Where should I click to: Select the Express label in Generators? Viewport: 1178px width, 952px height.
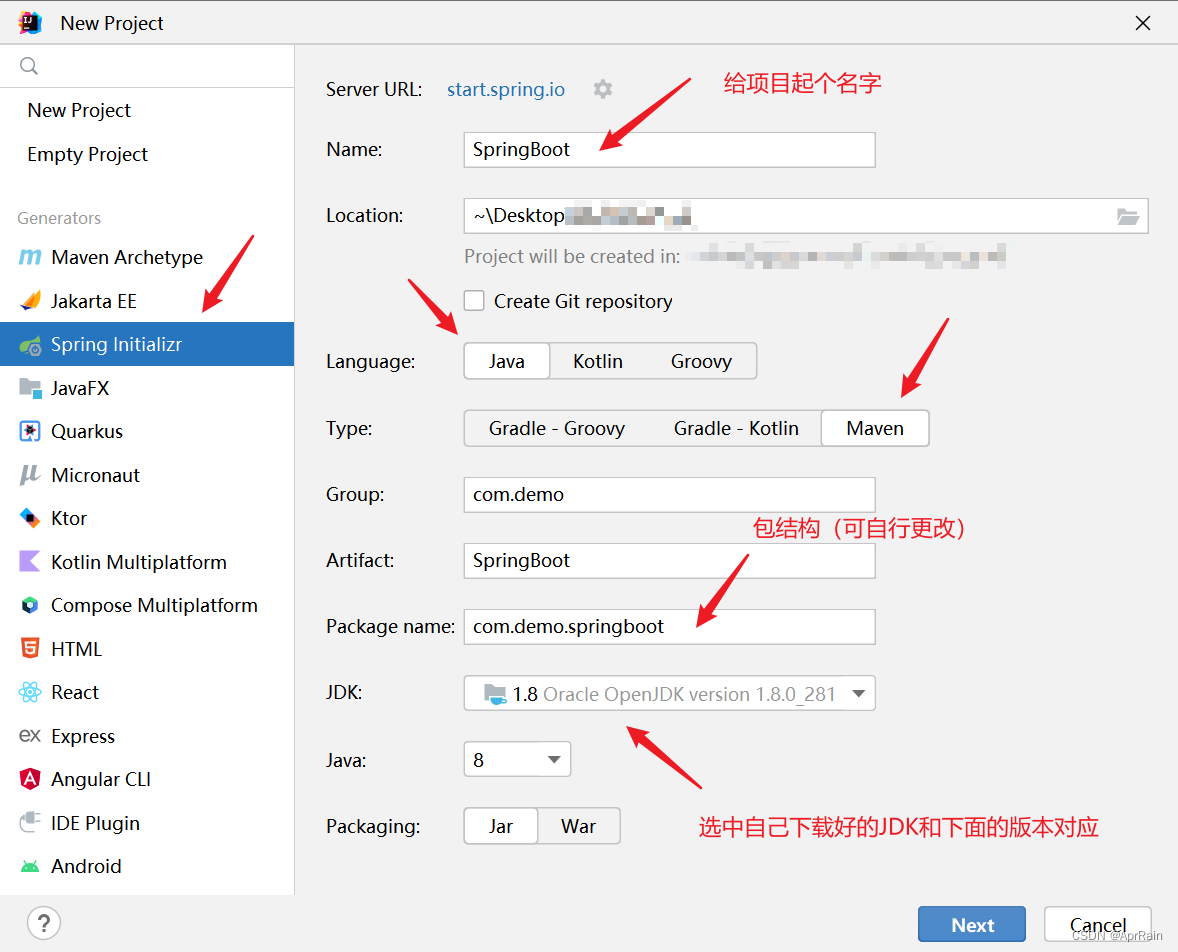coord(83,736)
